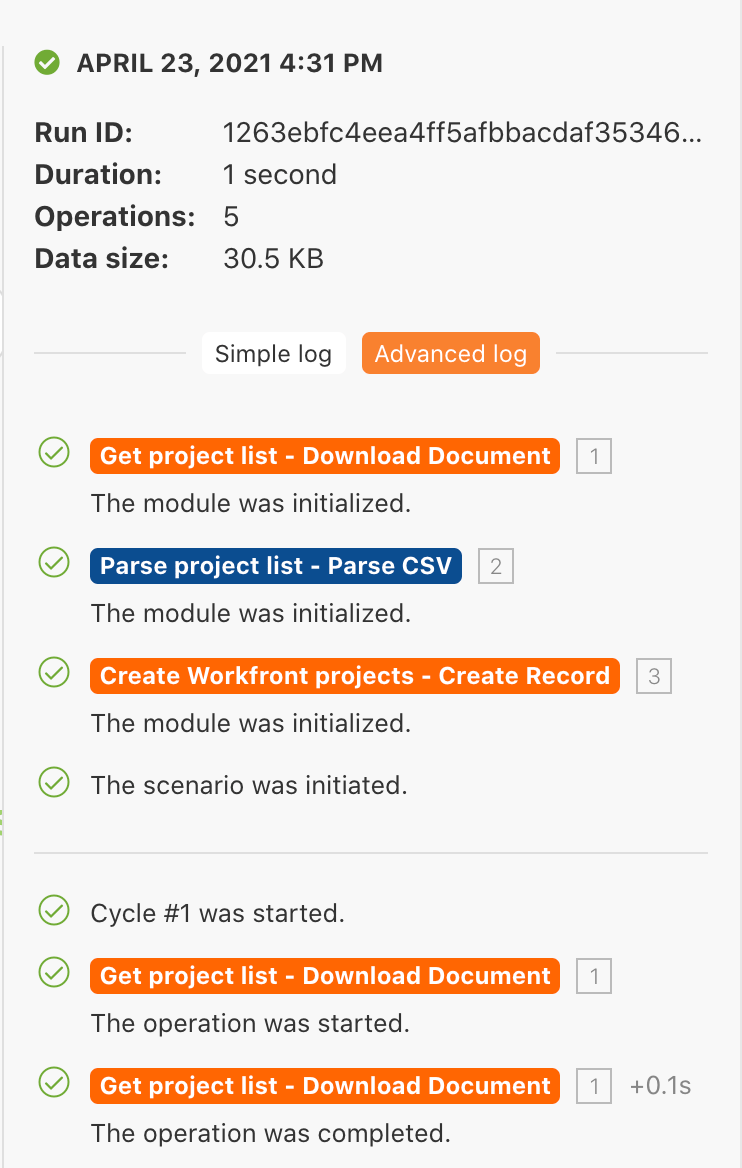The image size is (742, 1168).
Task: Click the check icon next to 'The scenario was initiated'
Action: coord(53,782)
